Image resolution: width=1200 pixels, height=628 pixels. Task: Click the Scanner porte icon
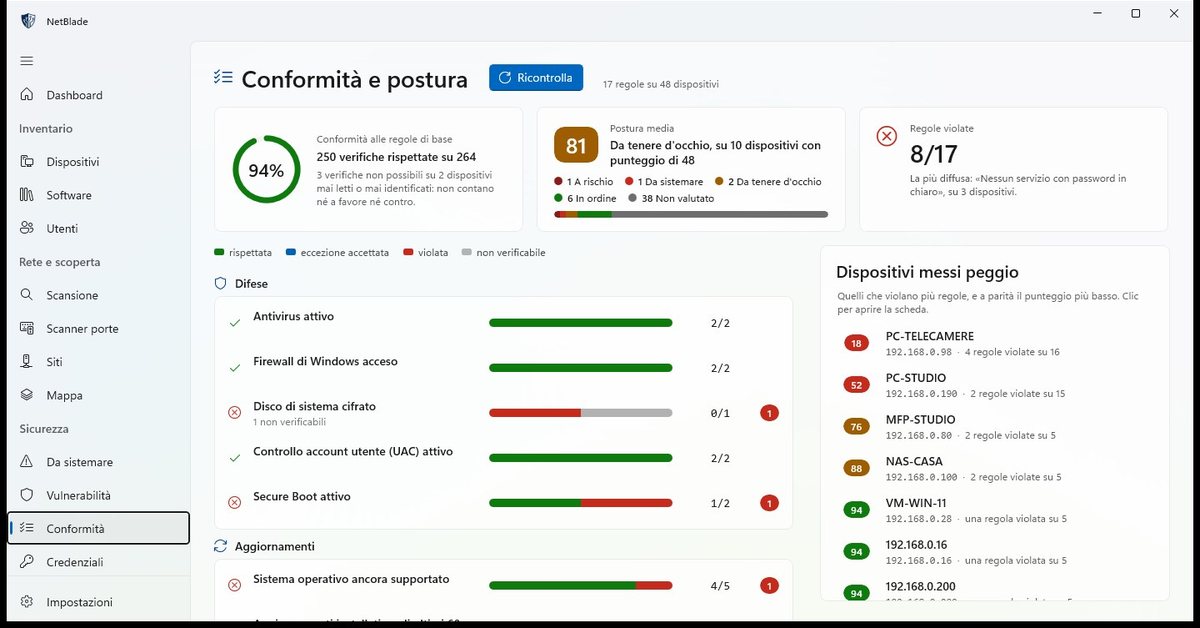tap(27, 328)
